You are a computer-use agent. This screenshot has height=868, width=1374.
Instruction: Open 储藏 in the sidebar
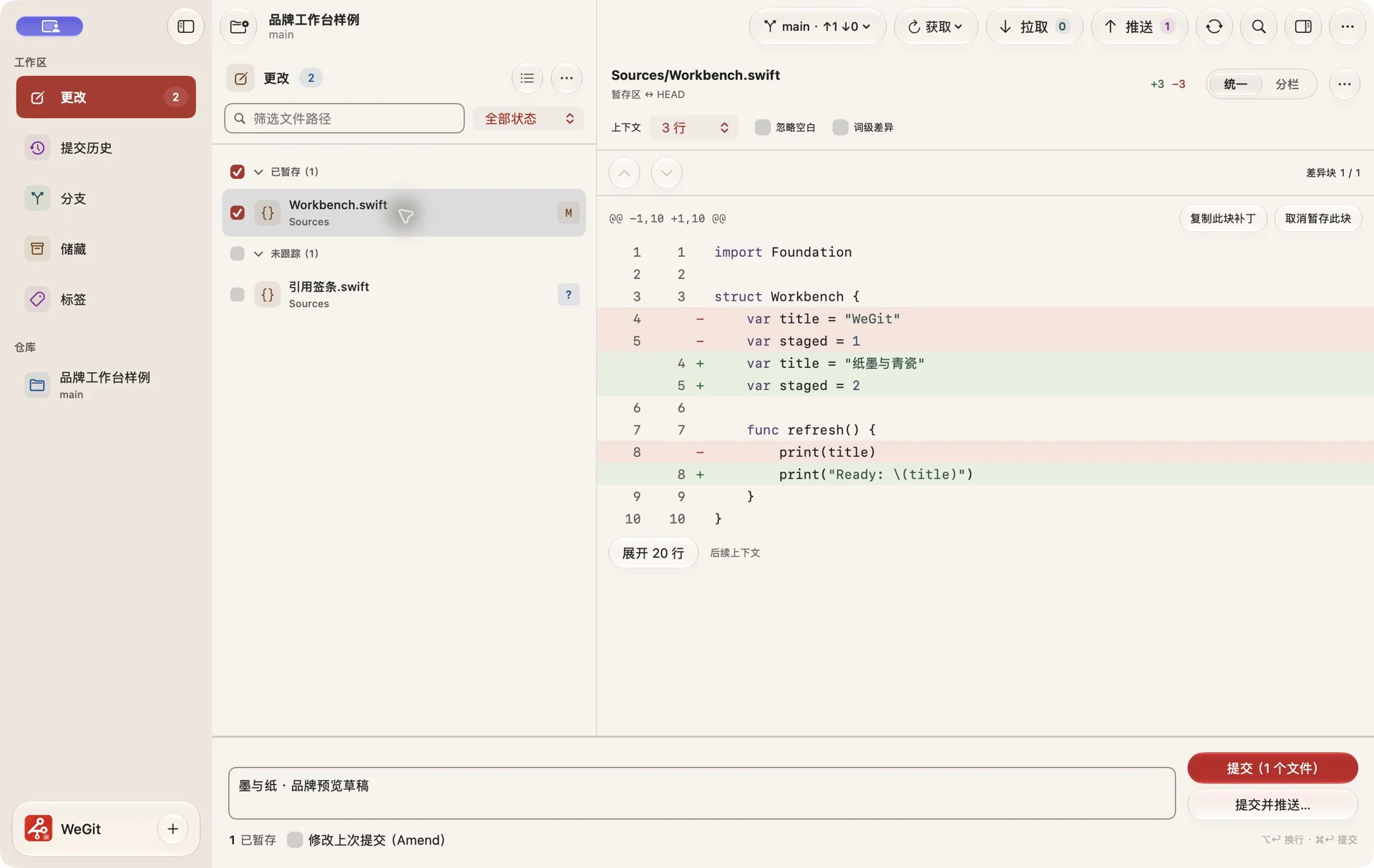(106, 249)
